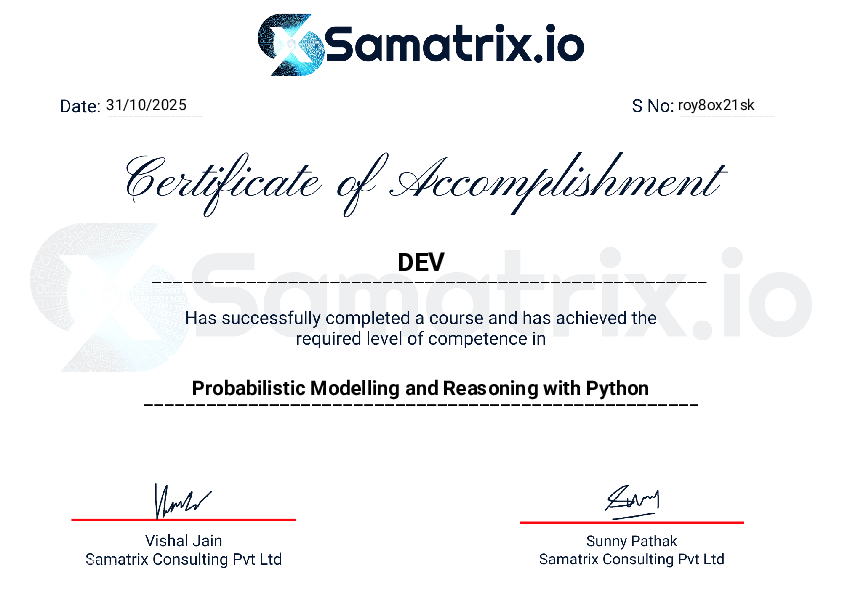Image resolution: width=842 pixels, height=595 pixels.
Task: Select the date value 31/10/2025
Action: pyautogui.click(x=146, y=105)
